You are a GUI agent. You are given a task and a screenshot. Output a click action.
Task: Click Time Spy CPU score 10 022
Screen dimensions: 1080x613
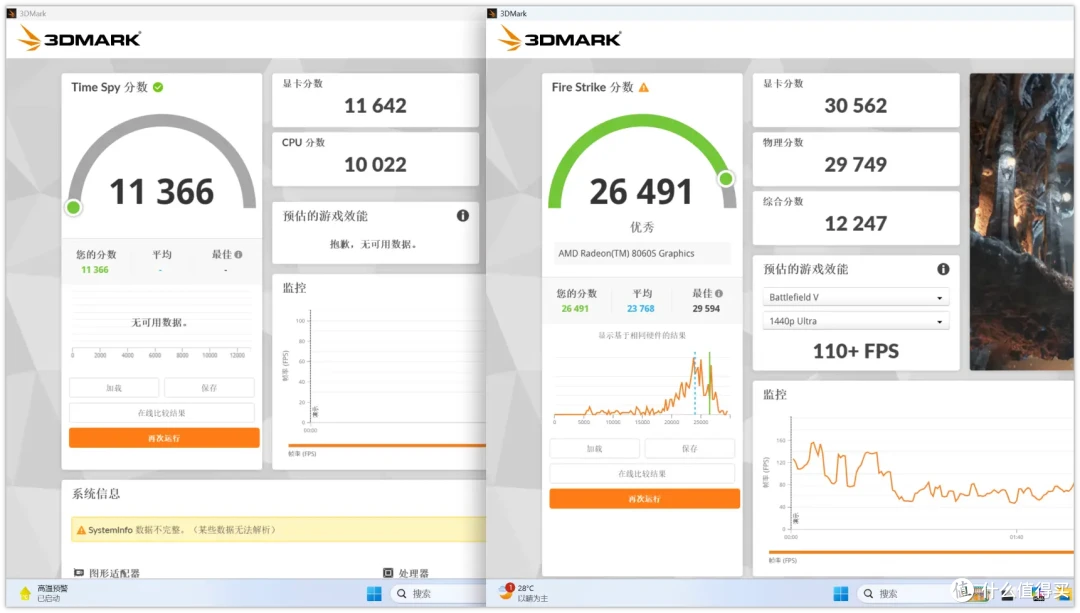click(375, 165)
